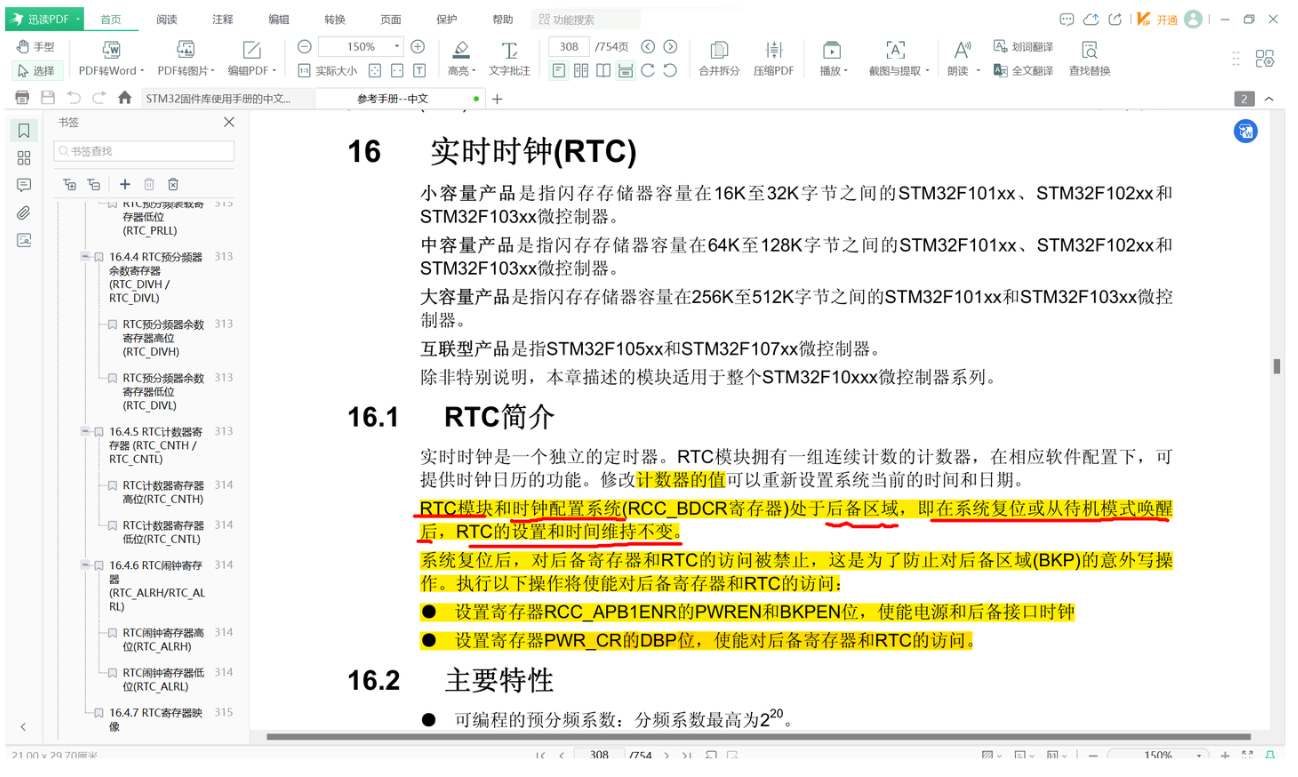1298x777 pixels.
Task: Enable 划词翻译 word translation
Action: tap(1023, 47)
